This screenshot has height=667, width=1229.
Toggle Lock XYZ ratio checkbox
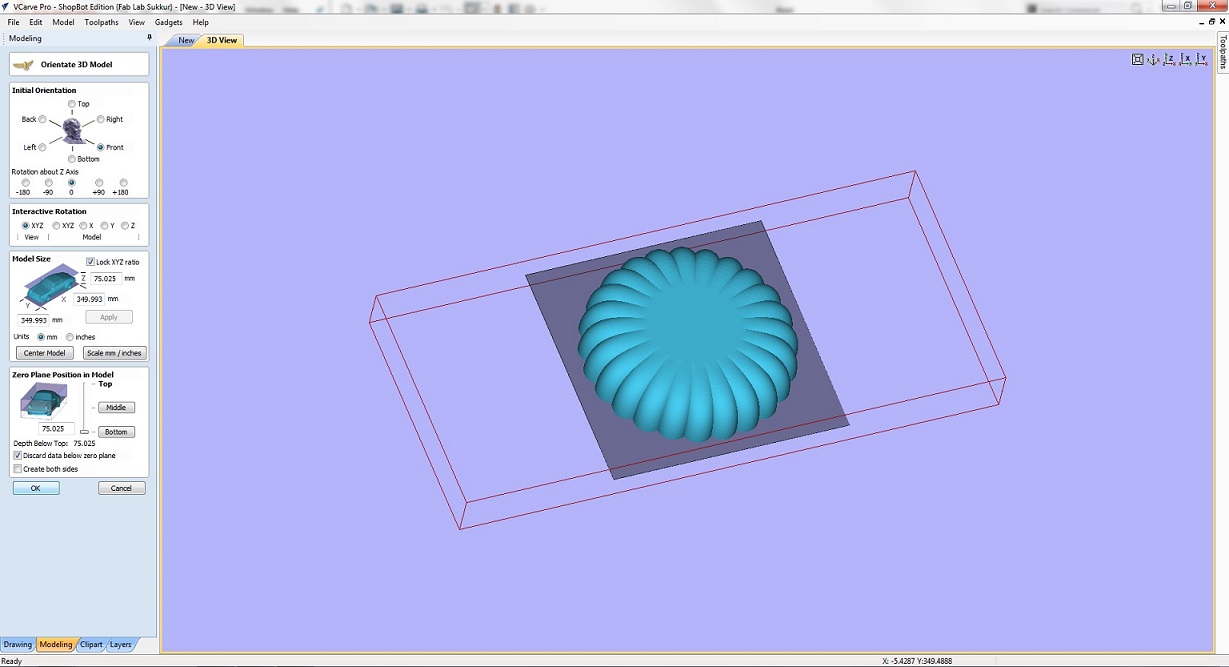tap(90, 262)
